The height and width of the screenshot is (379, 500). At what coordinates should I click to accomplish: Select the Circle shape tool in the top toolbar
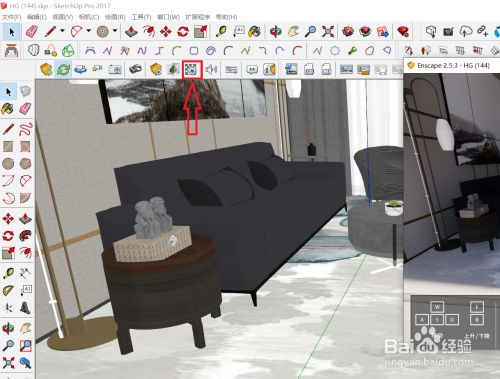(x=103, y=32)
